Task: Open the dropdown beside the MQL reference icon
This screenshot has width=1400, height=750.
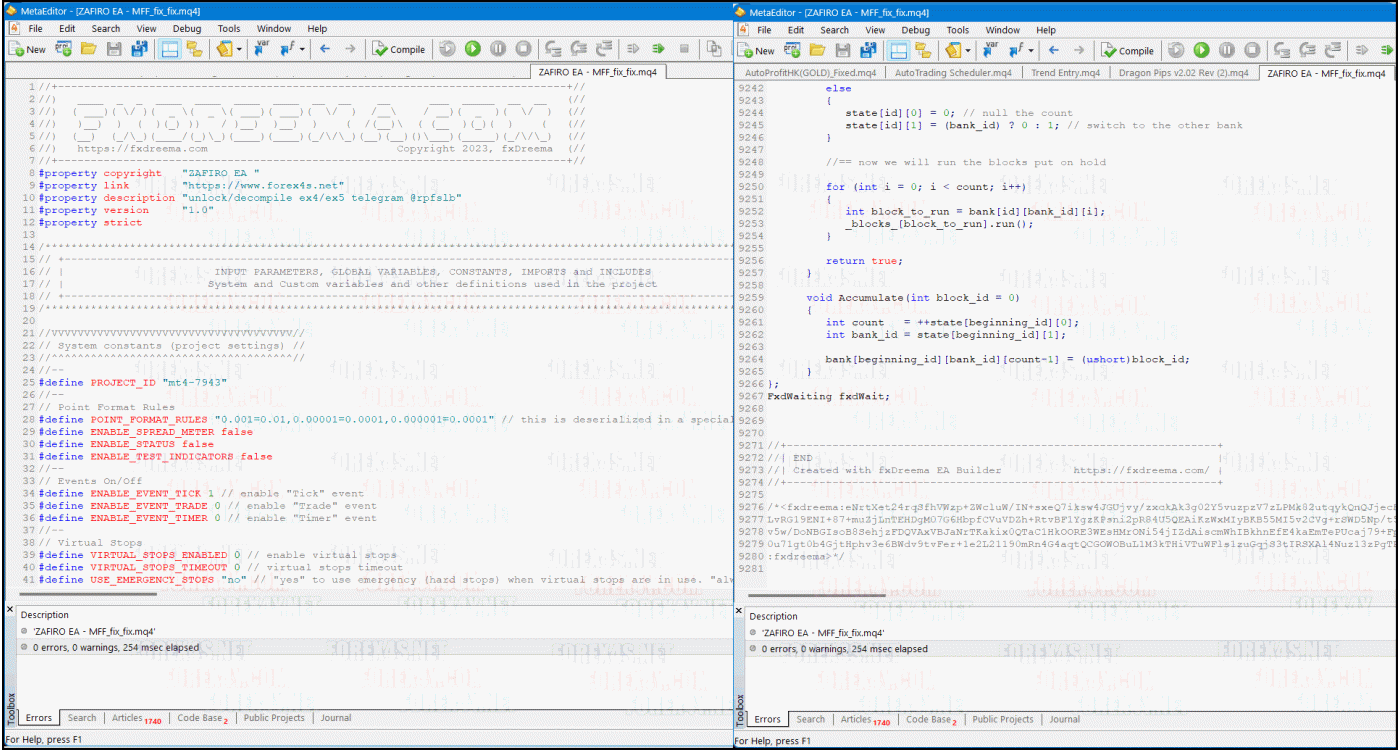Action: (x=237, y=48)
